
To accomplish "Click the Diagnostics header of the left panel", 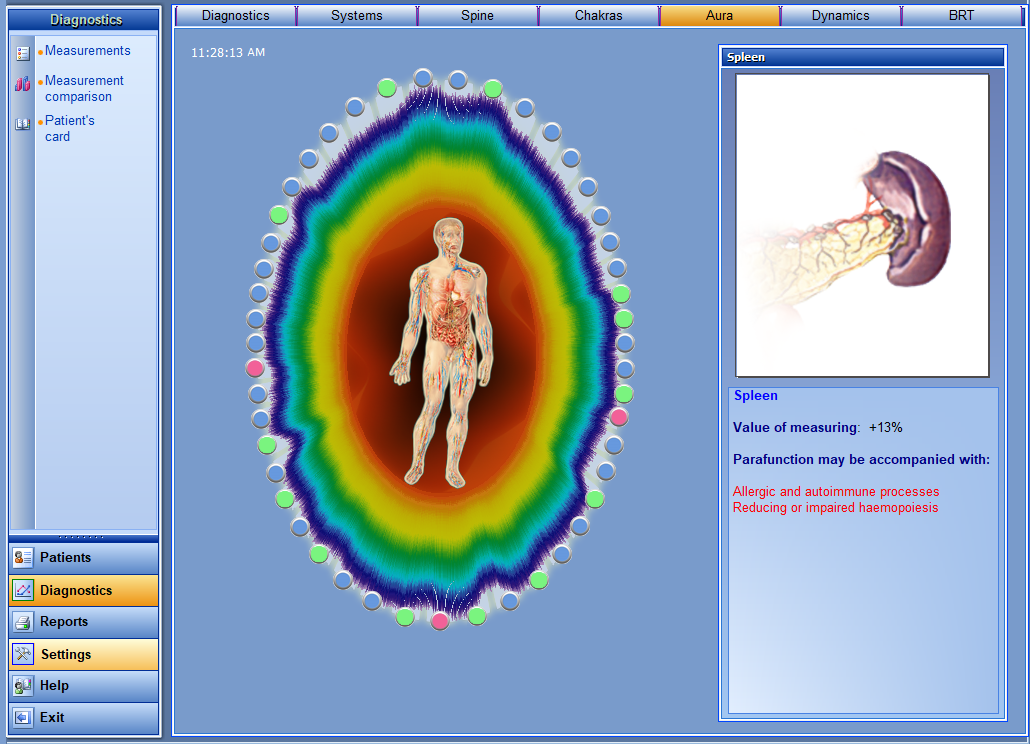I will pos(84,20).
